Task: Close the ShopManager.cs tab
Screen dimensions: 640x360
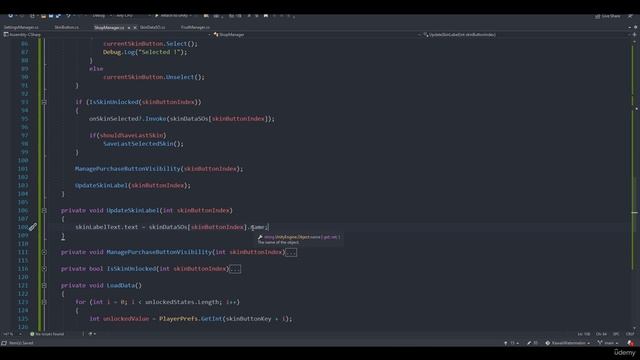Action: point(135,28)
